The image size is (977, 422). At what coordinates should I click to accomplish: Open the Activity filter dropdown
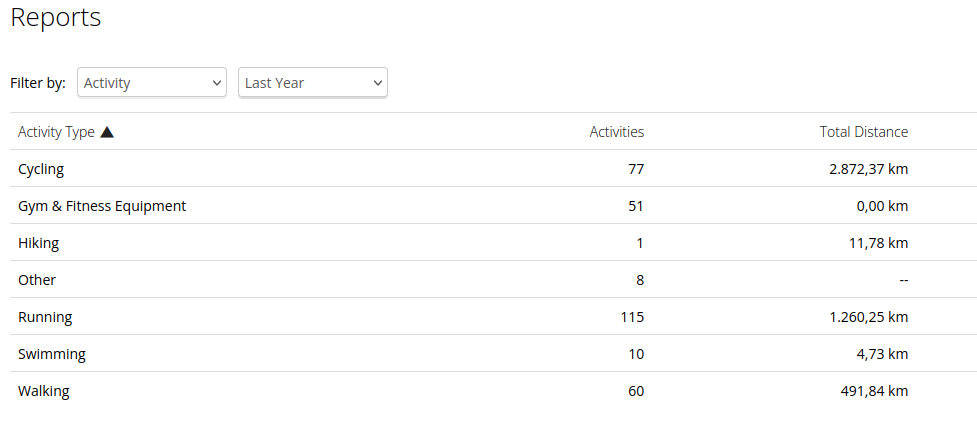tap(151, 83)
